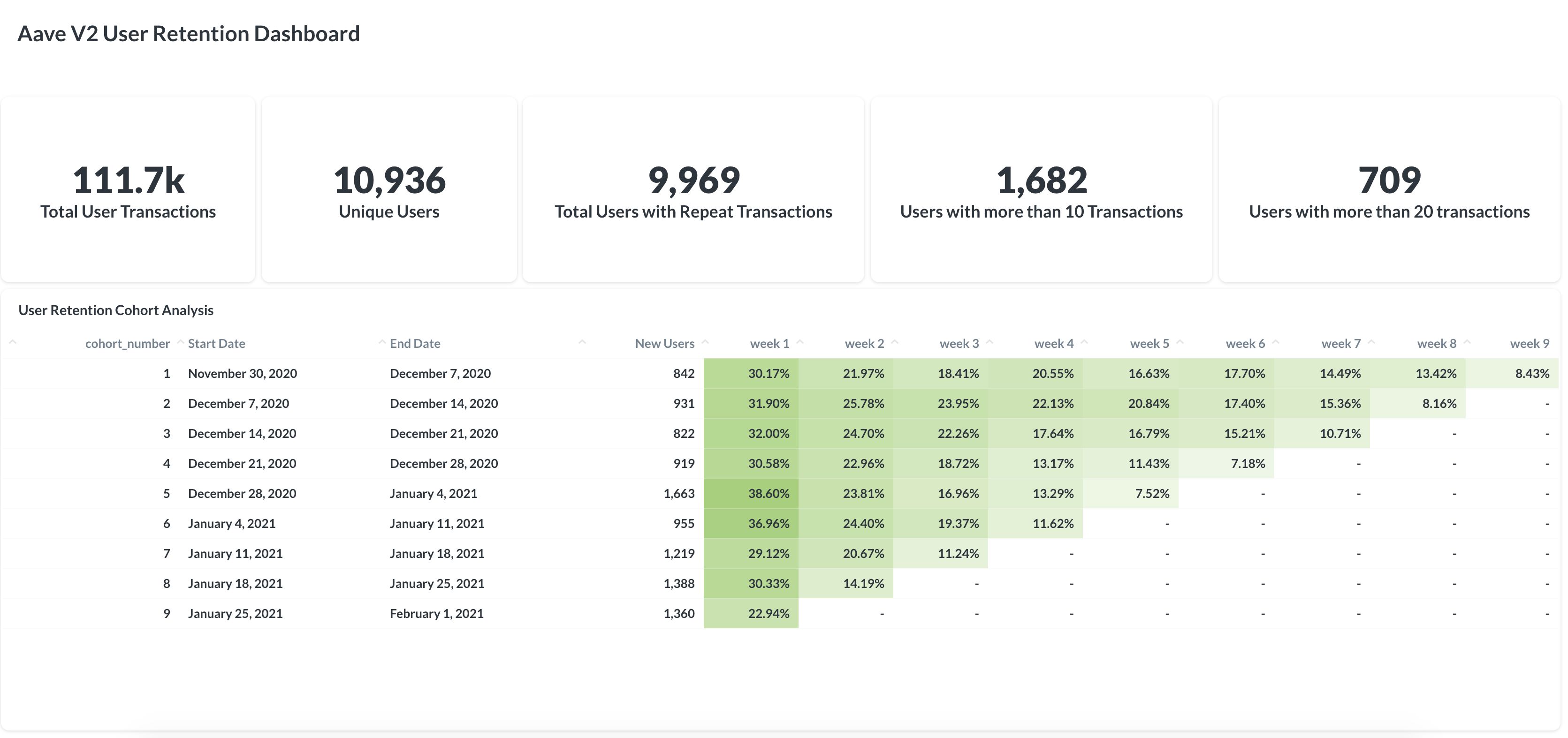Viewport: 1568px width, 738px height.
Task: Click the January 4, 2021 start date cell
Action: click(232, 523)
